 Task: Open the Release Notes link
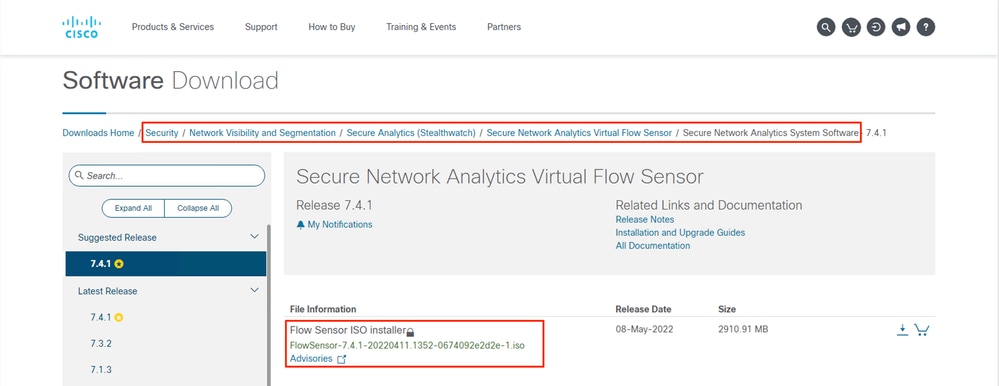click(x=645, y=219)
